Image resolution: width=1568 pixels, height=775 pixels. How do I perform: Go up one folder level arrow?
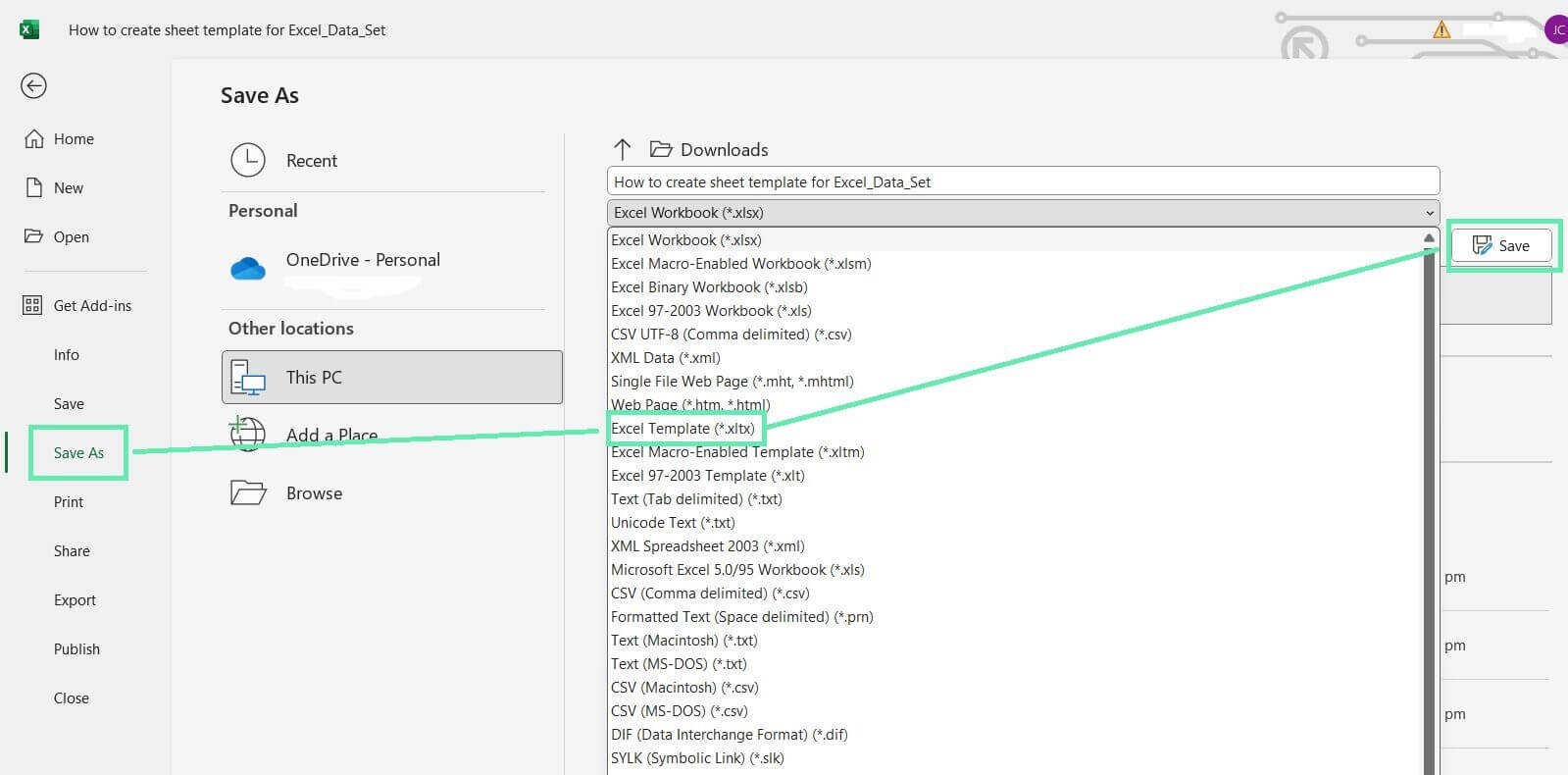pyautogui.click(x=622, y=149)
